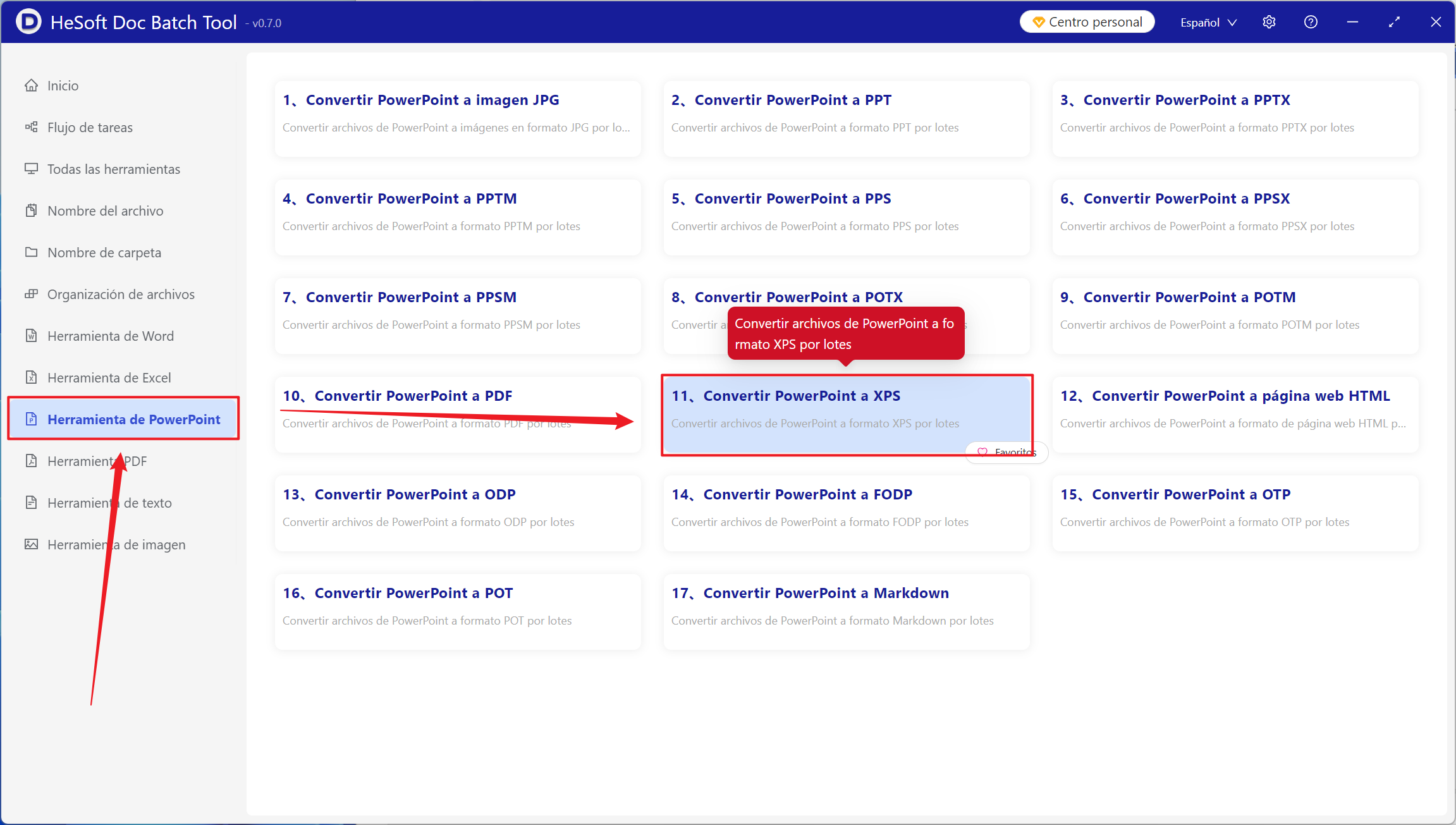Open Flujo de tareas section
The image size is (1456, 825).
pos(123,127)
